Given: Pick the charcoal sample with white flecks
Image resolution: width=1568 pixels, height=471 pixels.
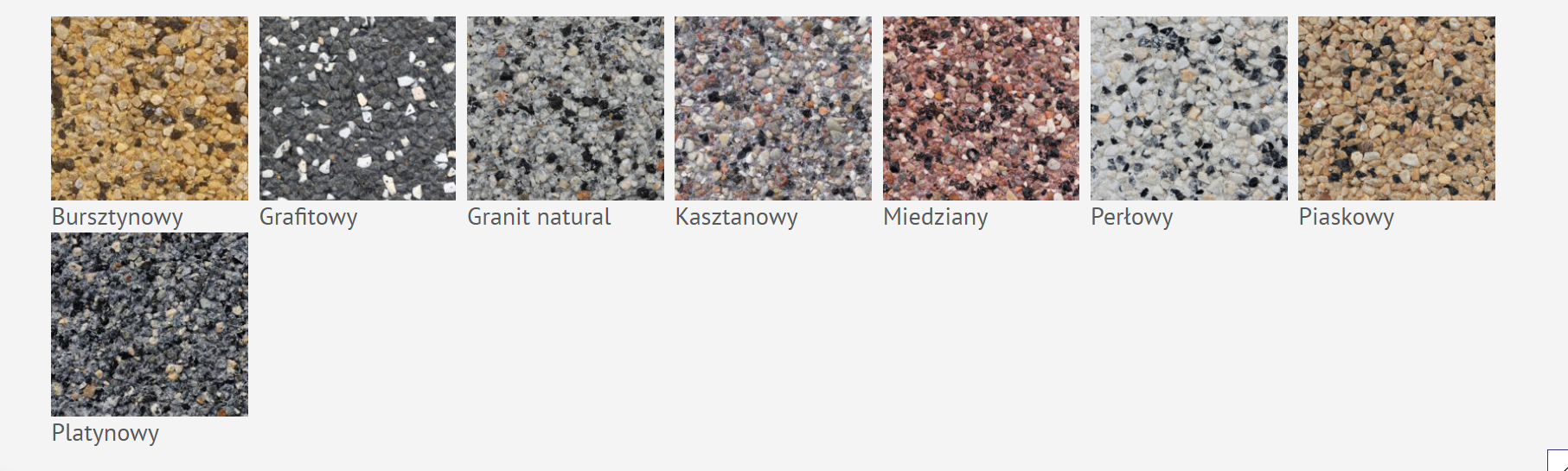Looking at the screenshot, I should (x=357, y=109).
